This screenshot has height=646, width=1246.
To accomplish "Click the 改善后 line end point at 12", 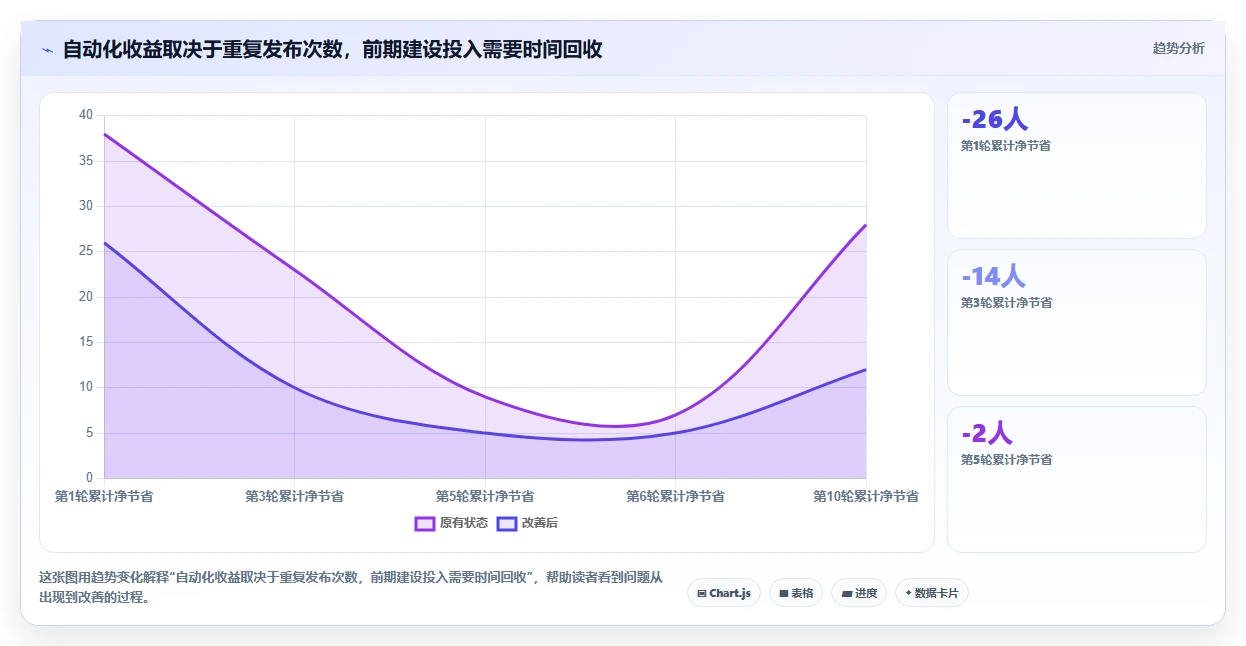I will click(866, 370).
